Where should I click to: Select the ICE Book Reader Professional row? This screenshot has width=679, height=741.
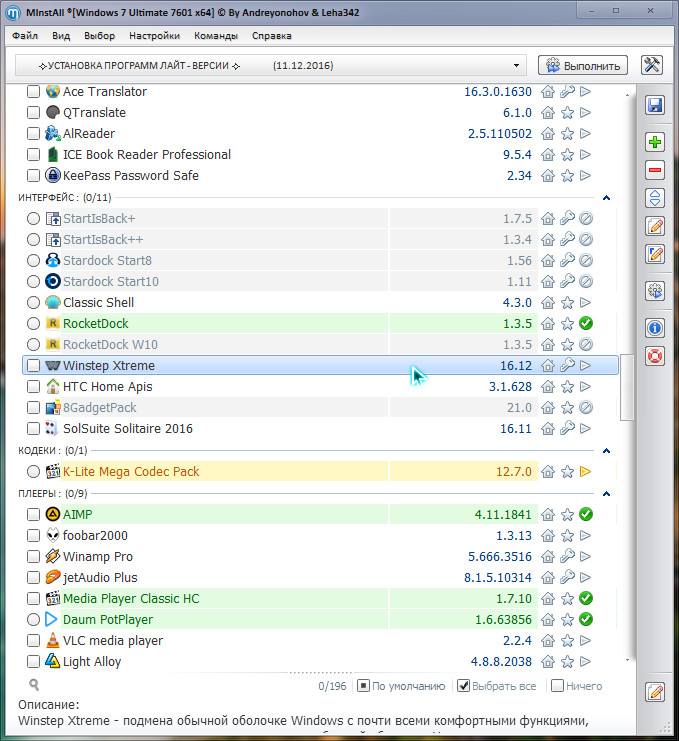coord(320,155)
